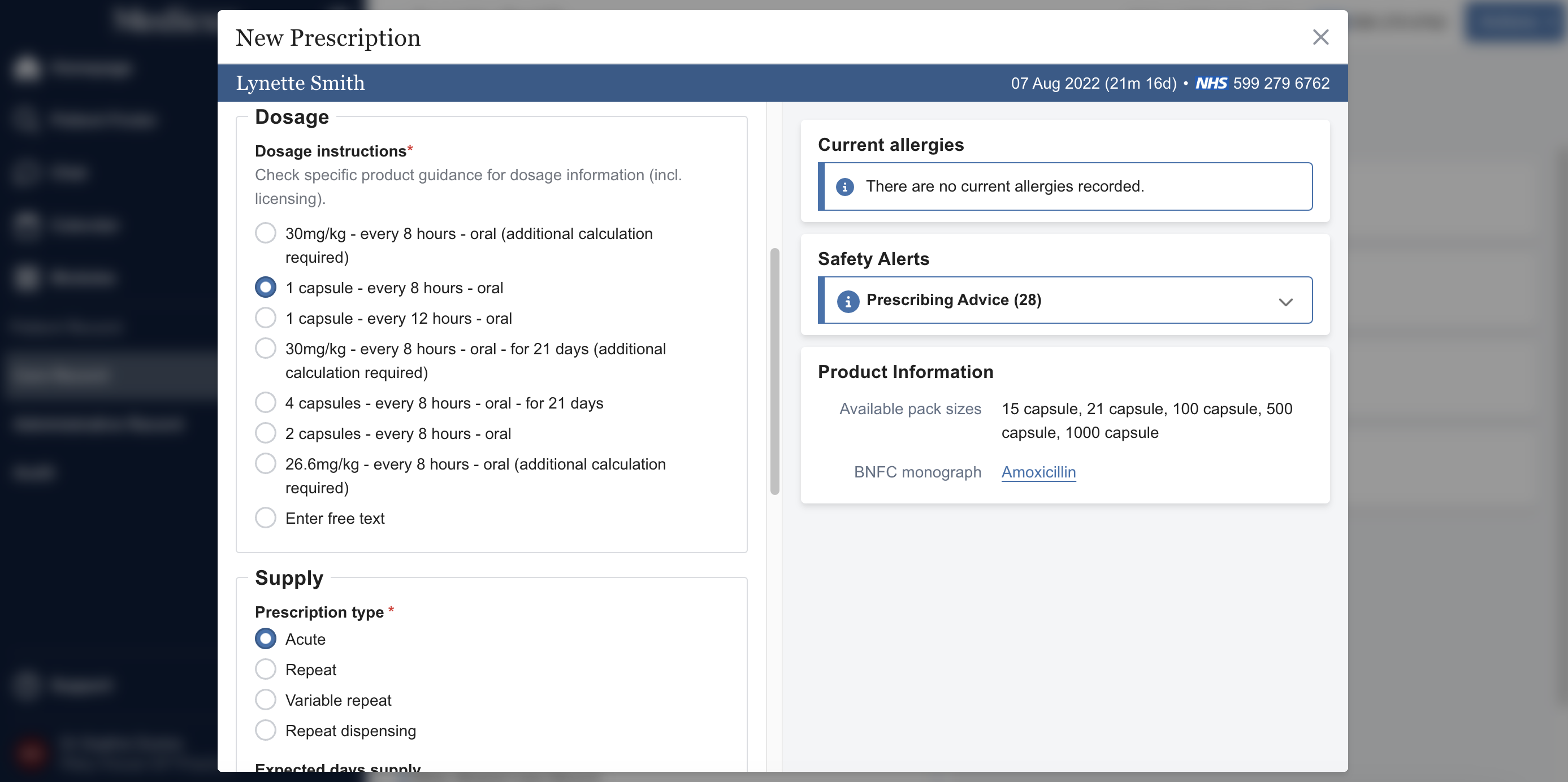Viewport: 1568px width, 782px height.
Task: Choose Repeat prescription type
Action: tap(266, 669)
